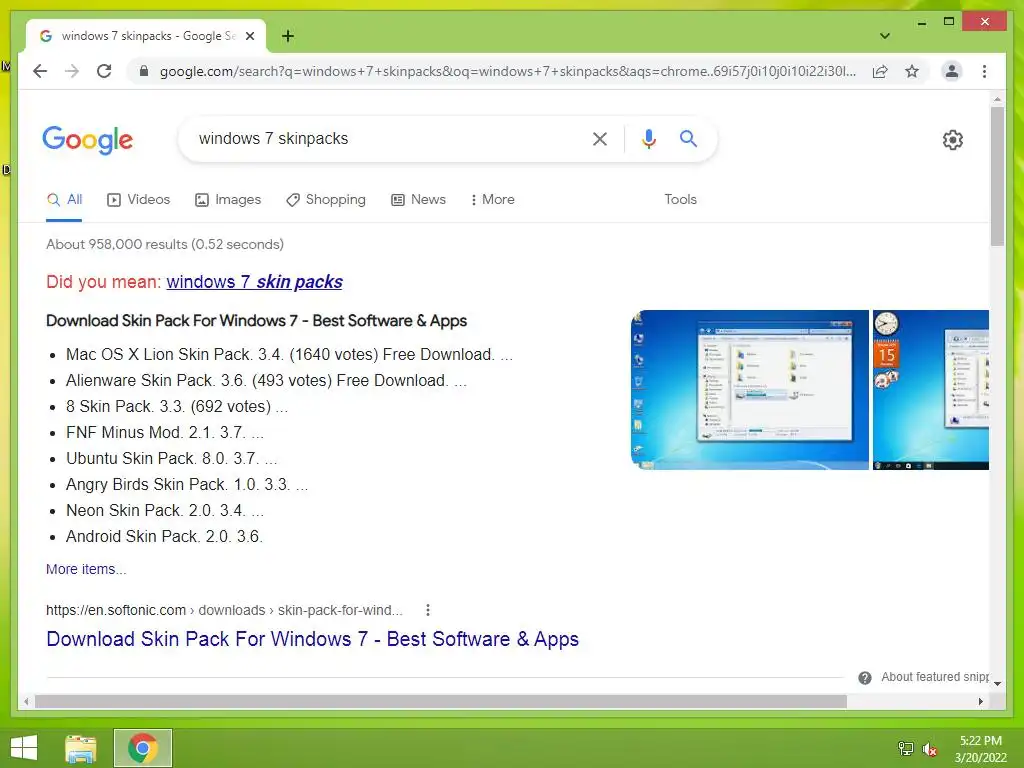
Task: Open a new browser tab
Action: coord(287,36)
